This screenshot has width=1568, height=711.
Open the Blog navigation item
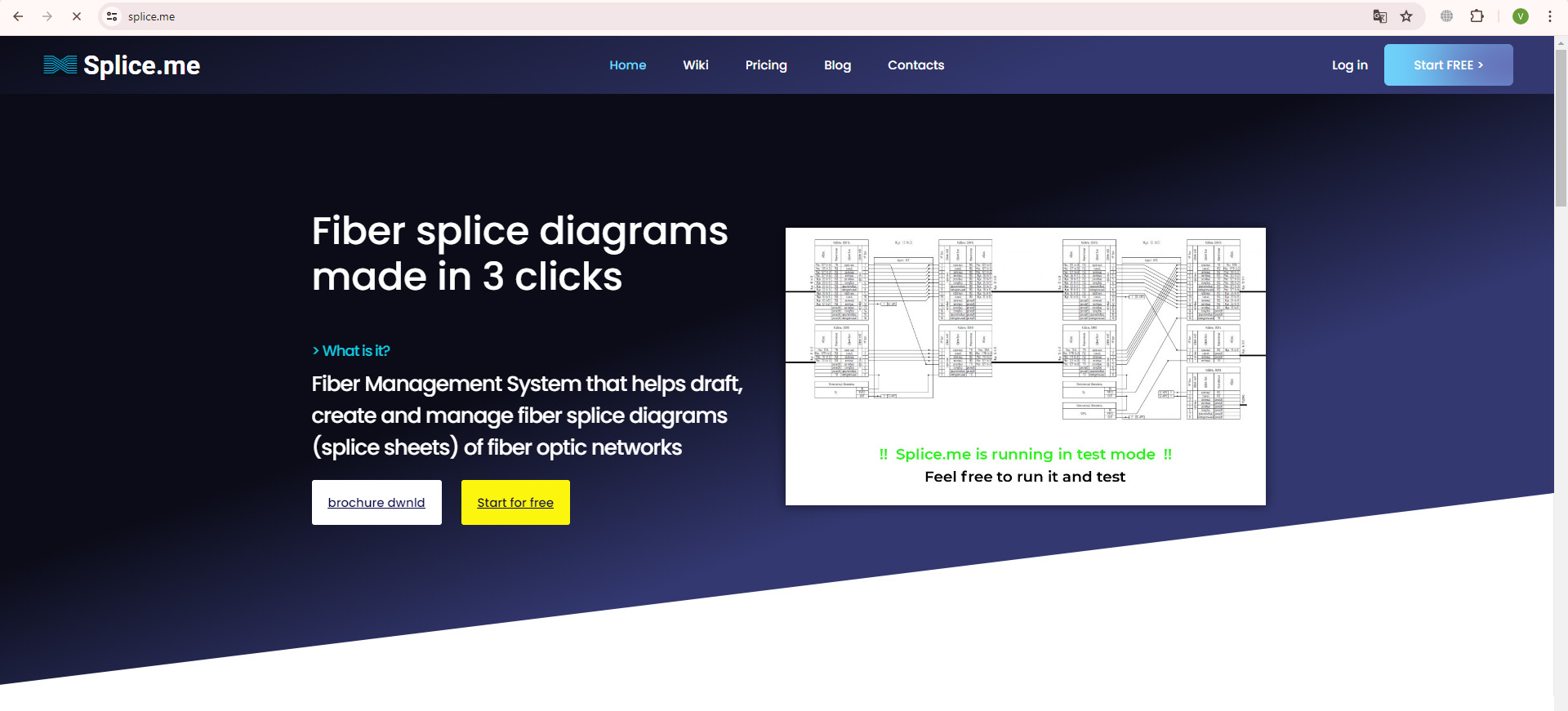click(837, 65)
